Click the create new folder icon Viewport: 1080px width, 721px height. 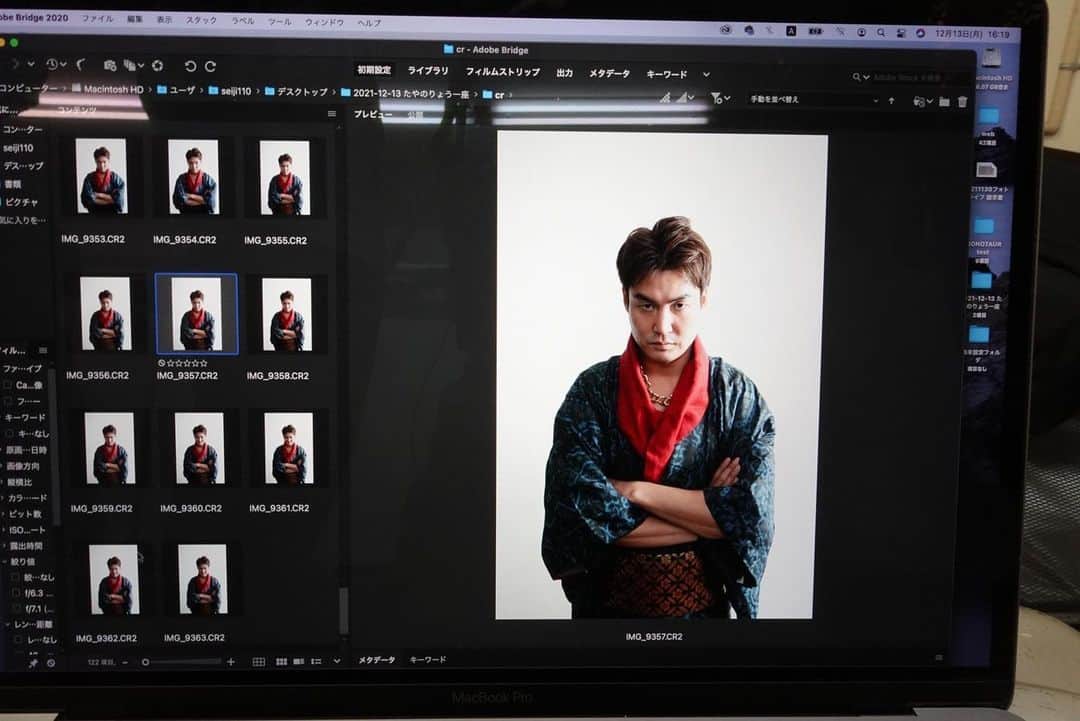tap(944, 102)
